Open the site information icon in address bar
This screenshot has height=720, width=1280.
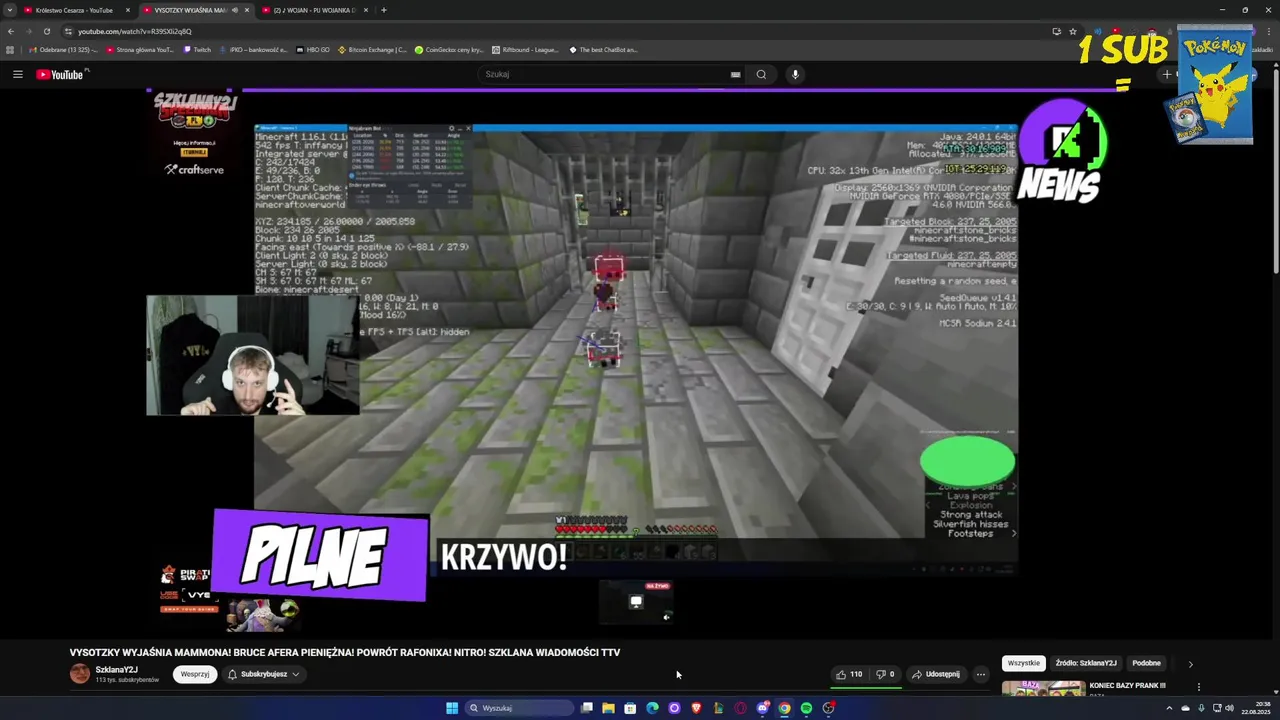pos(68,31)
